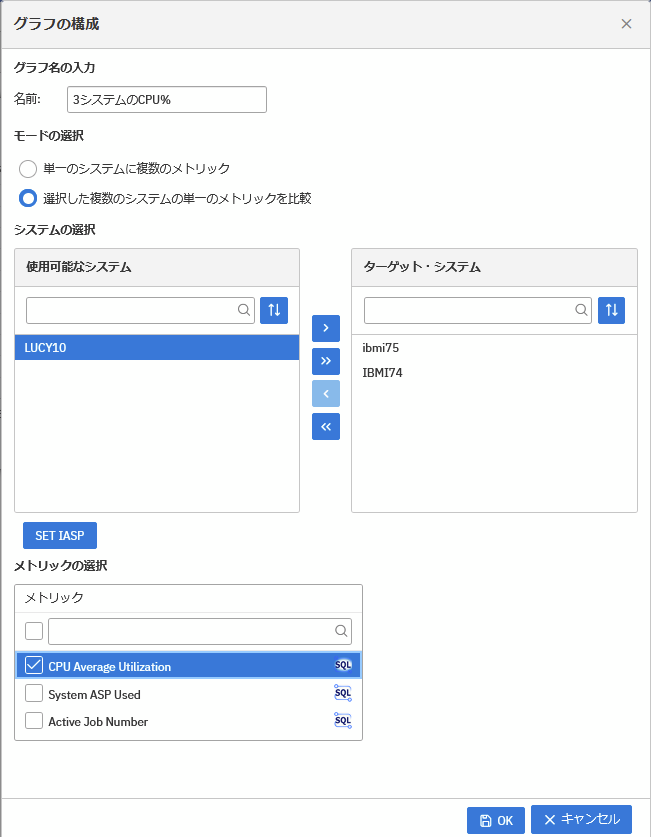Click OK to save the graph
This screenshot has width=651, height=837.
click(x=496, y=820)
